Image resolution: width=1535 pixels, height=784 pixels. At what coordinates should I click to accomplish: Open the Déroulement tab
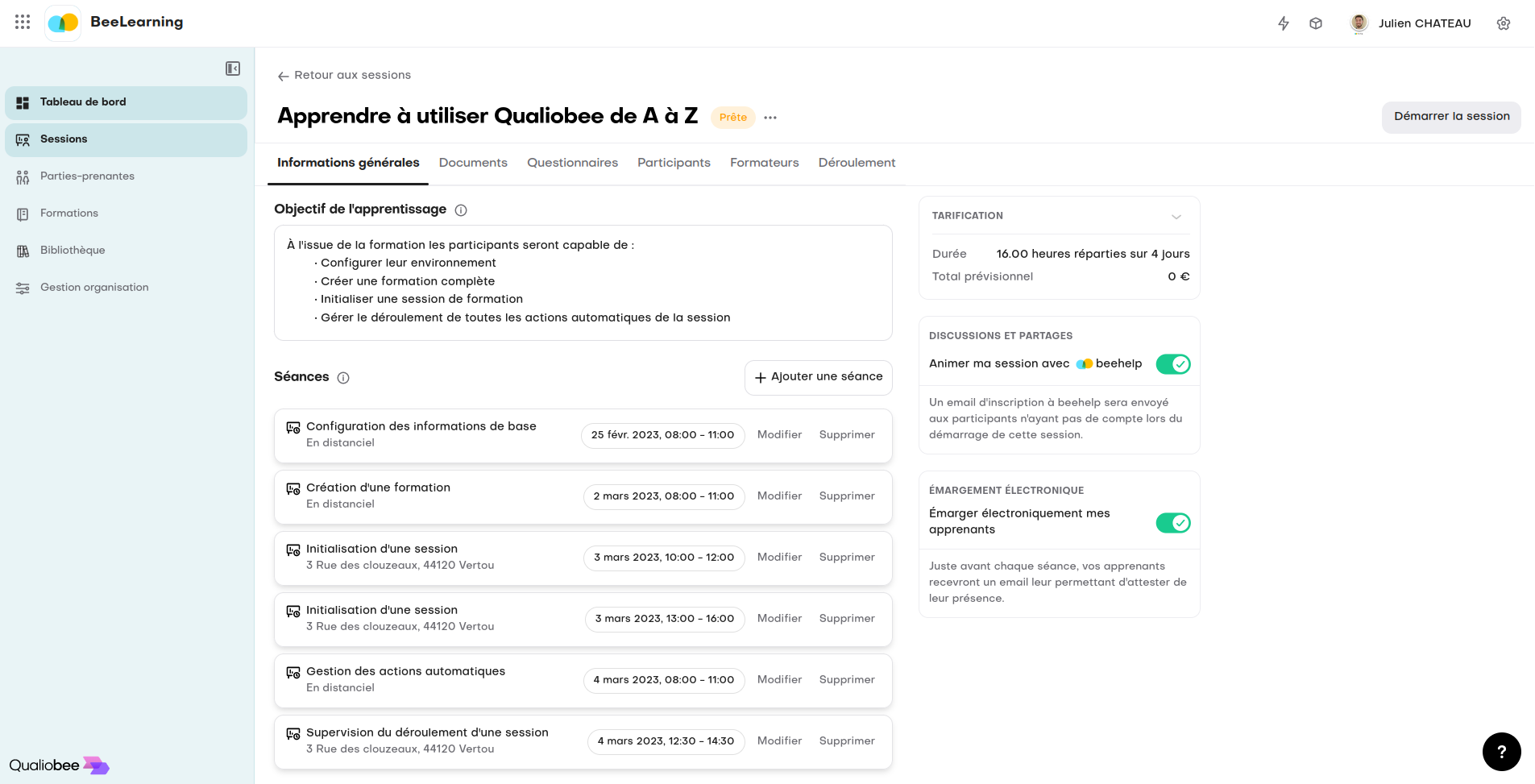tap(857, 163)
